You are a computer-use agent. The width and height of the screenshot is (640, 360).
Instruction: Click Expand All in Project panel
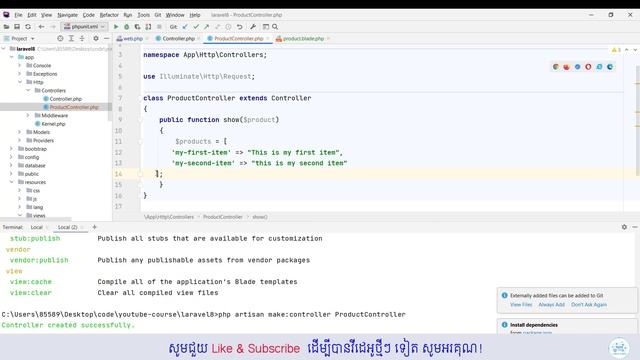pos(71,38)
